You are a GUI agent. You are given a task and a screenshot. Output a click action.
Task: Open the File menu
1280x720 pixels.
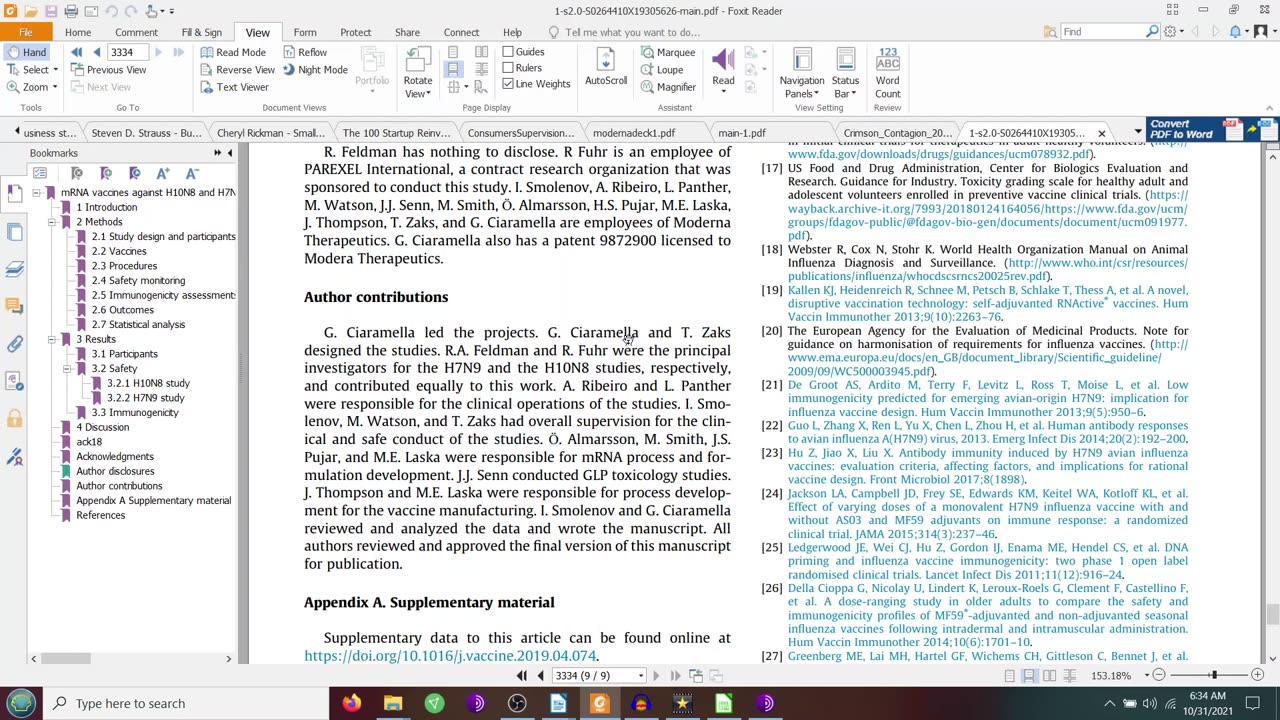[x=25, y=32]
